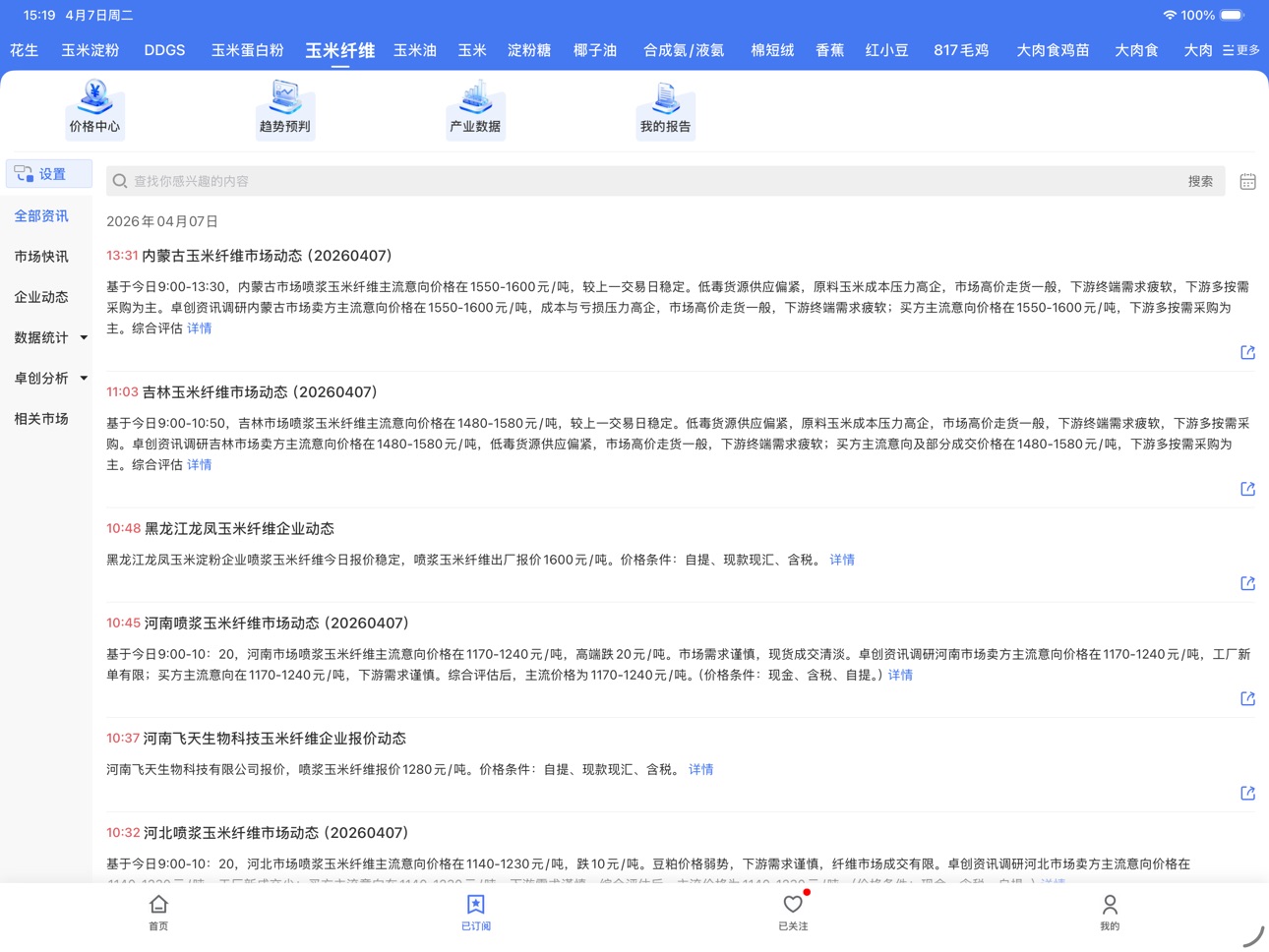Share the 黑龙江龙凤玉米纤维企业动态 article

[x=1247, y=583]
